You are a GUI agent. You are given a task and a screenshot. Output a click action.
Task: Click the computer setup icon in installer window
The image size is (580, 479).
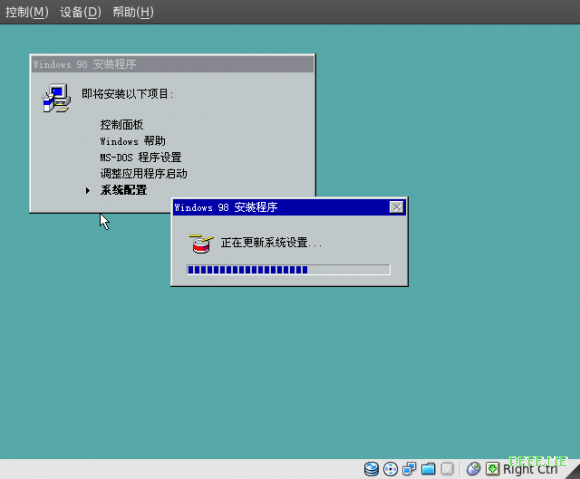[56, 98]
